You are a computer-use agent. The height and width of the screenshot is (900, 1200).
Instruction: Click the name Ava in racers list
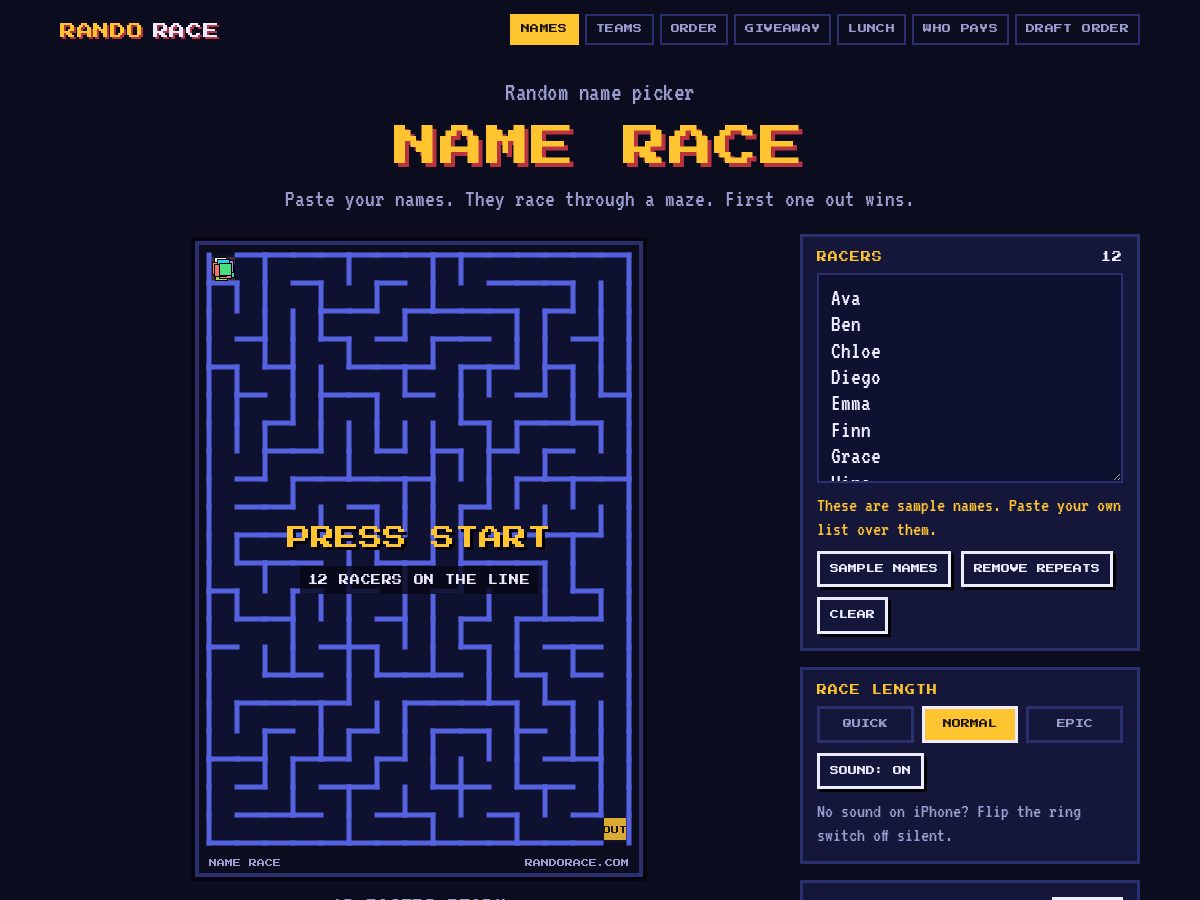pos(845,298)
